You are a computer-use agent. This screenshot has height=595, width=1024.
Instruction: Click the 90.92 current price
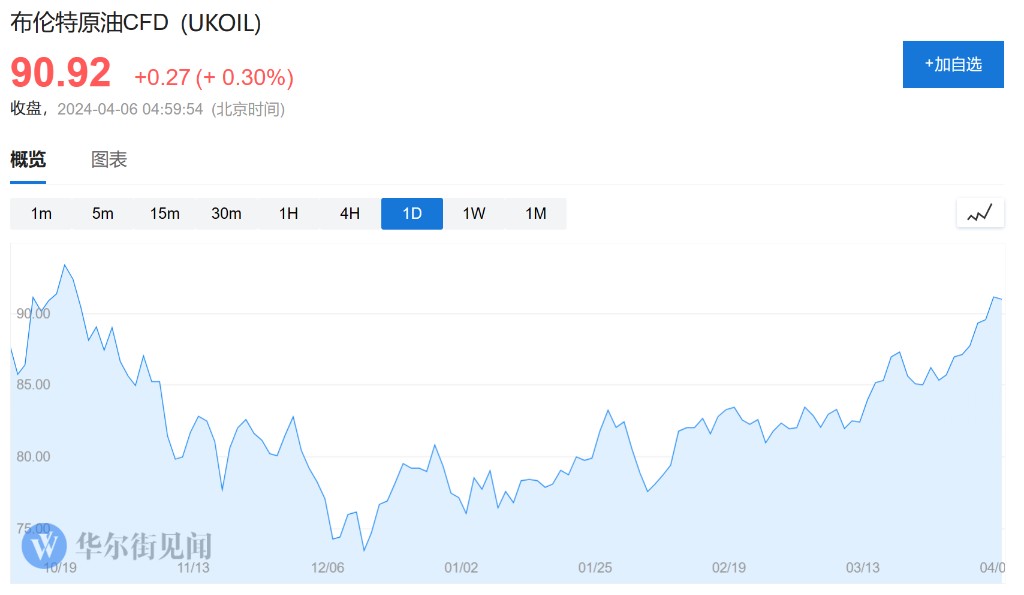coord(61,73)
